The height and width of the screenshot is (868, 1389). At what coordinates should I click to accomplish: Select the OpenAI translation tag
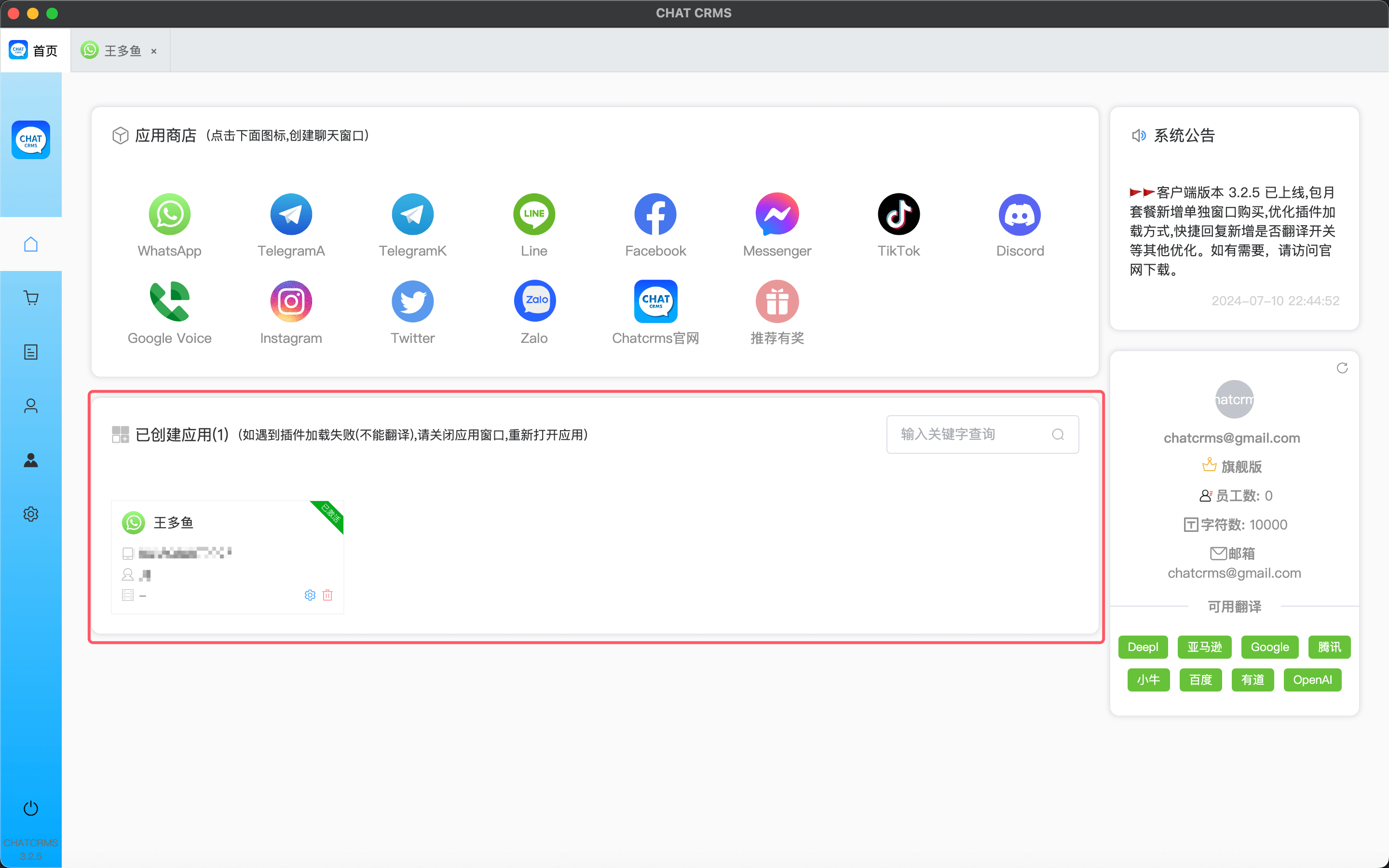1313,680
